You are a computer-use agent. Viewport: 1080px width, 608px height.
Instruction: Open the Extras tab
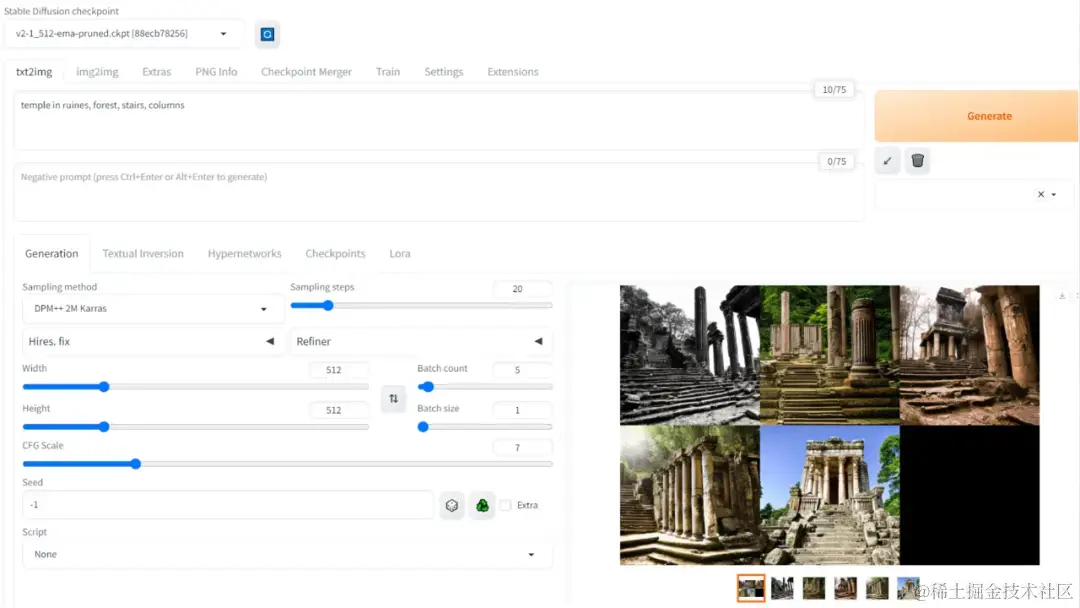(156, 72)
